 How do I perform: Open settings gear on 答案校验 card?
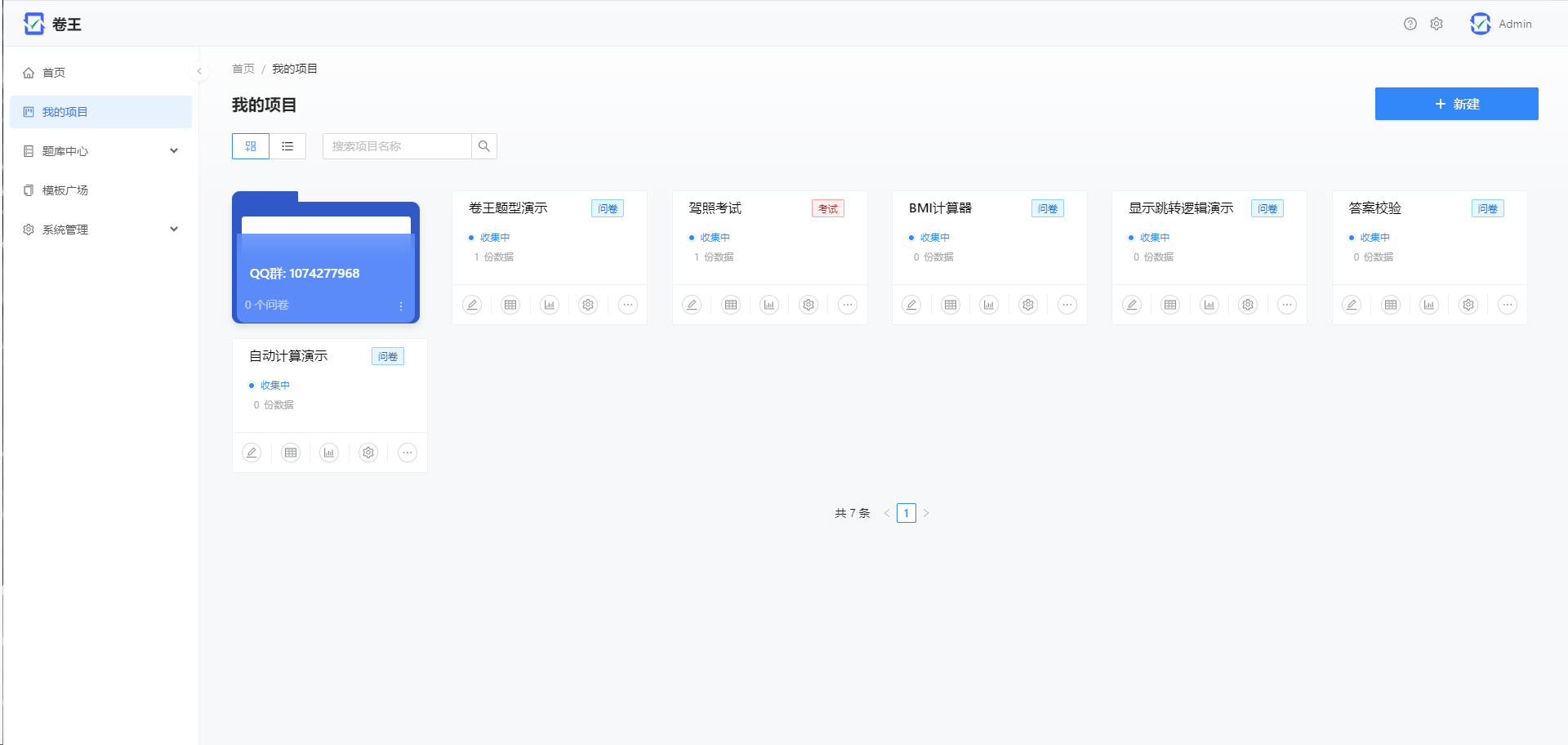(x=1468, y=305)
